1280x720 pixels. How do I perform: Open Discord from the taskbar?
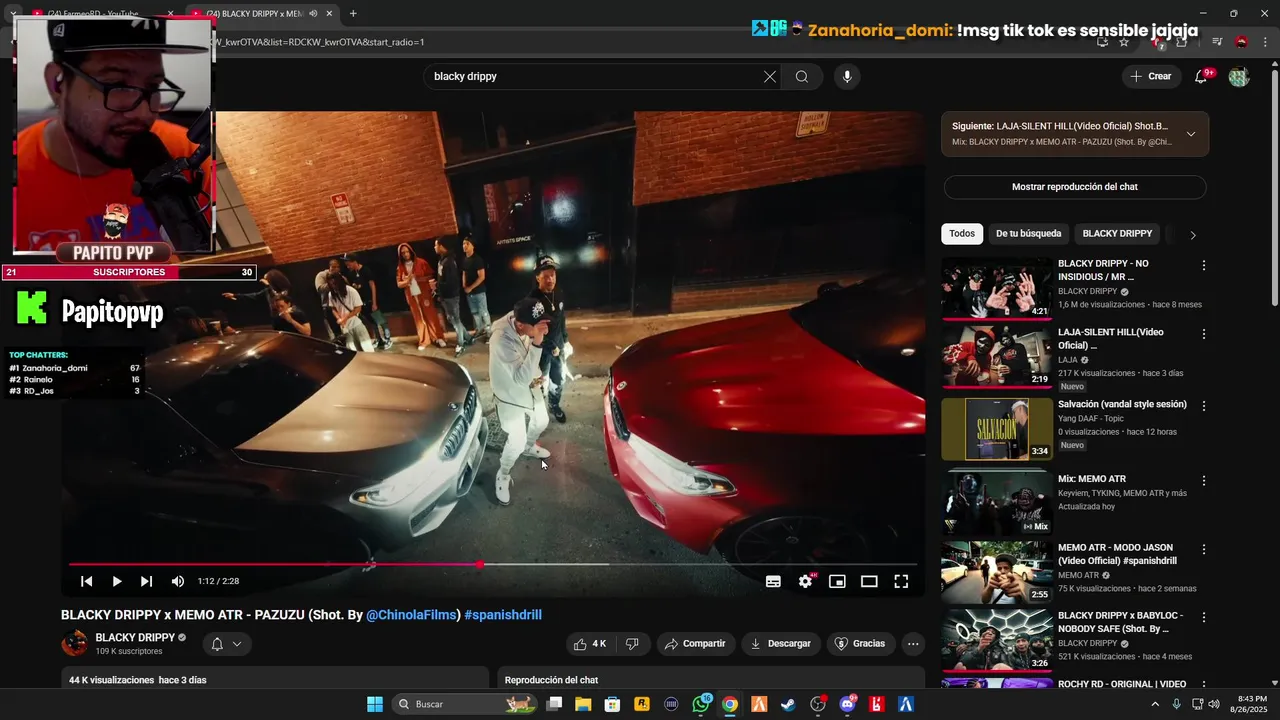coord(848,704)
